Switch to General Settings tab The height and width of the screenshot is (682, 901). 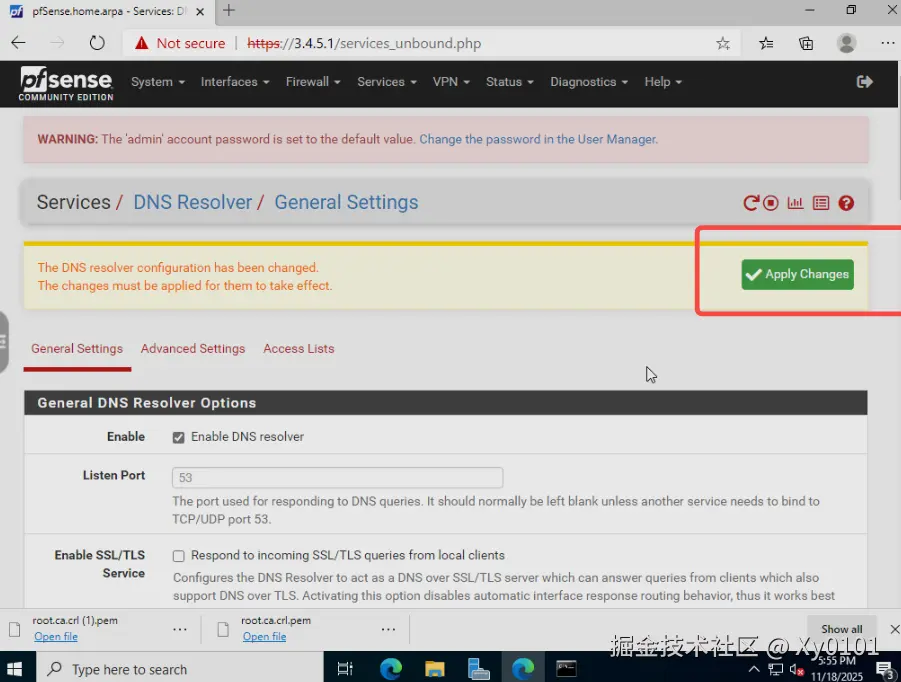click(77, 349)
